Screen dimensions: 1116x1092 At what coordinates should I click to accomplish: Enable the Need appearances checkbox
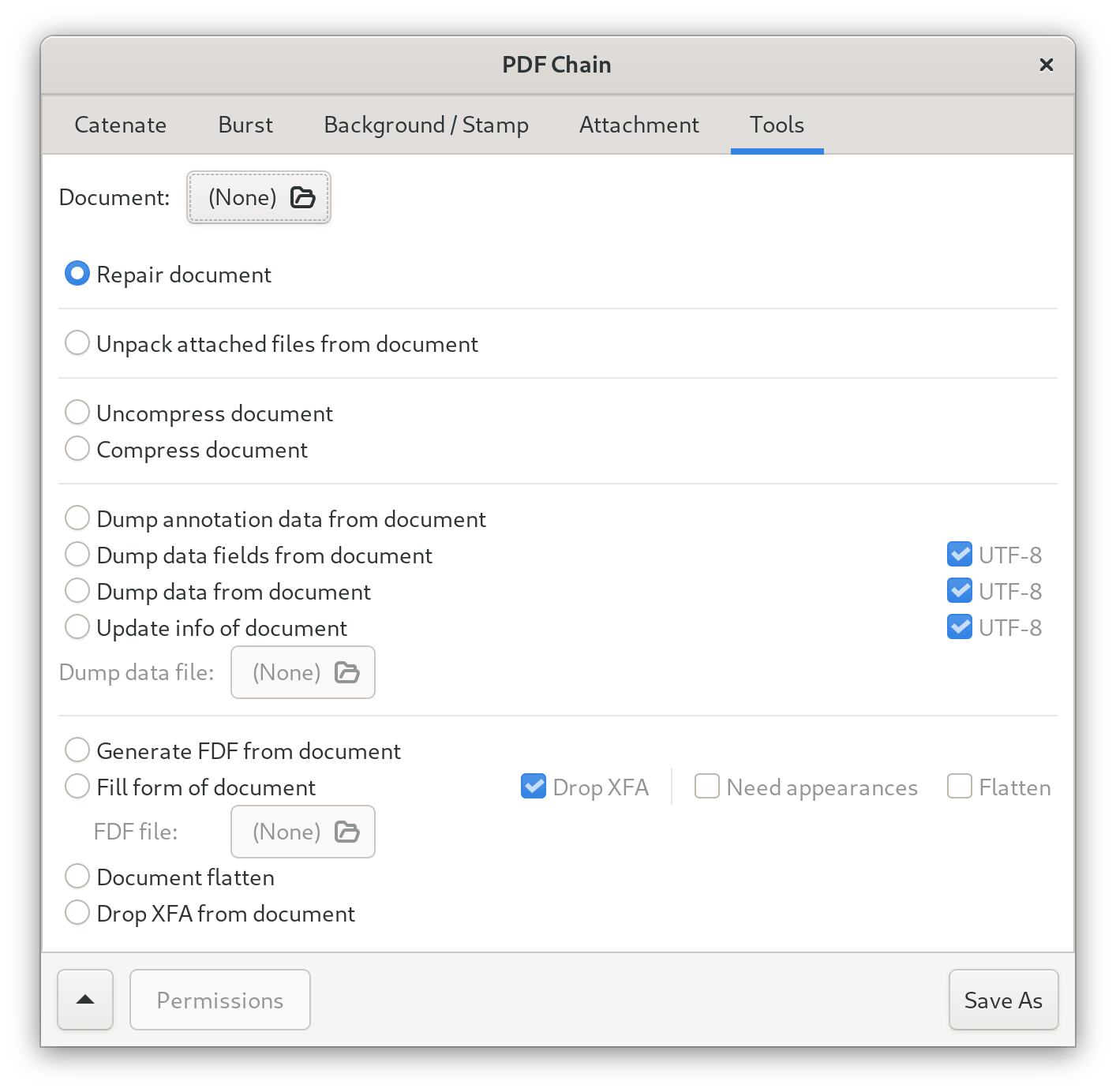707,787
